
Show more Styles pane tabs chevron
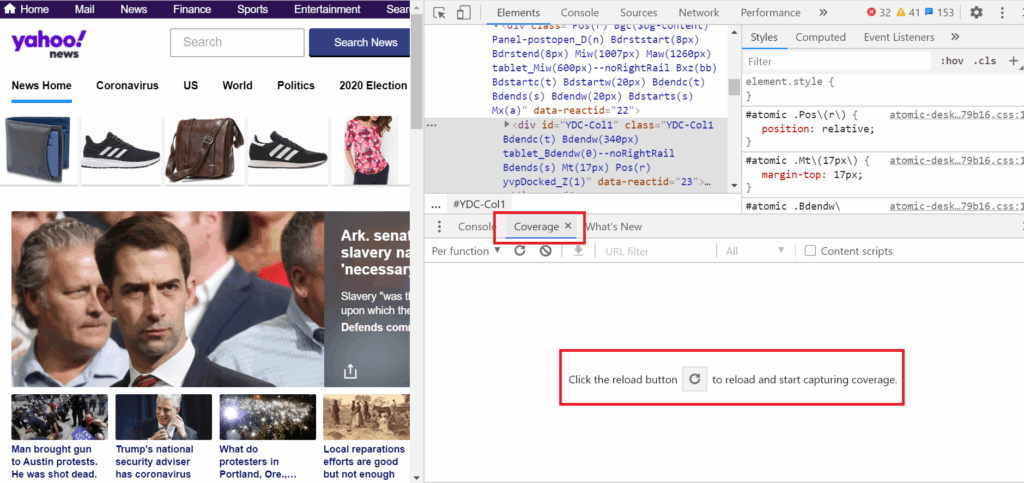(955, 37)
